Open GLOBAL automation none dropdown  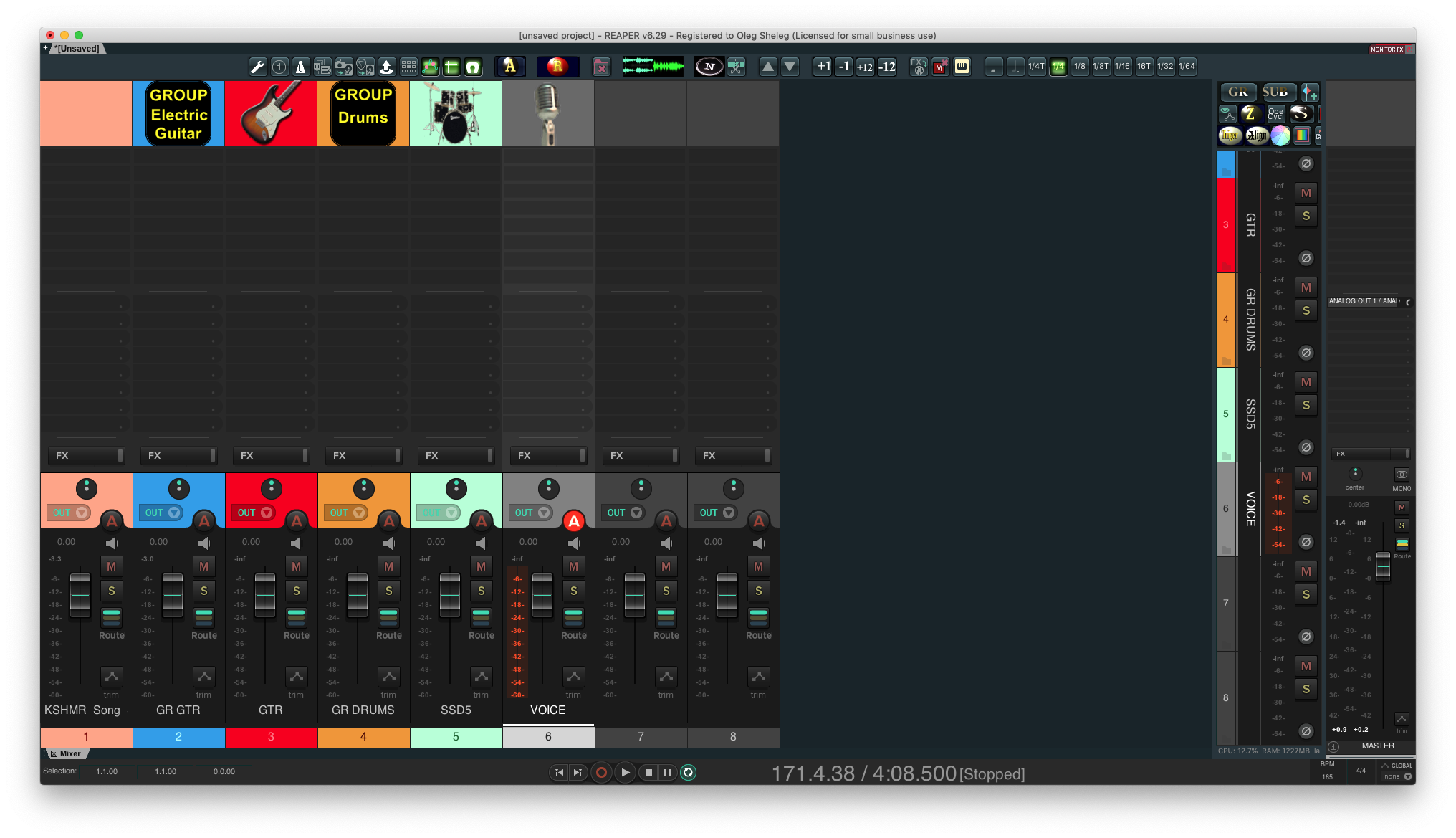coord(1397,776)
